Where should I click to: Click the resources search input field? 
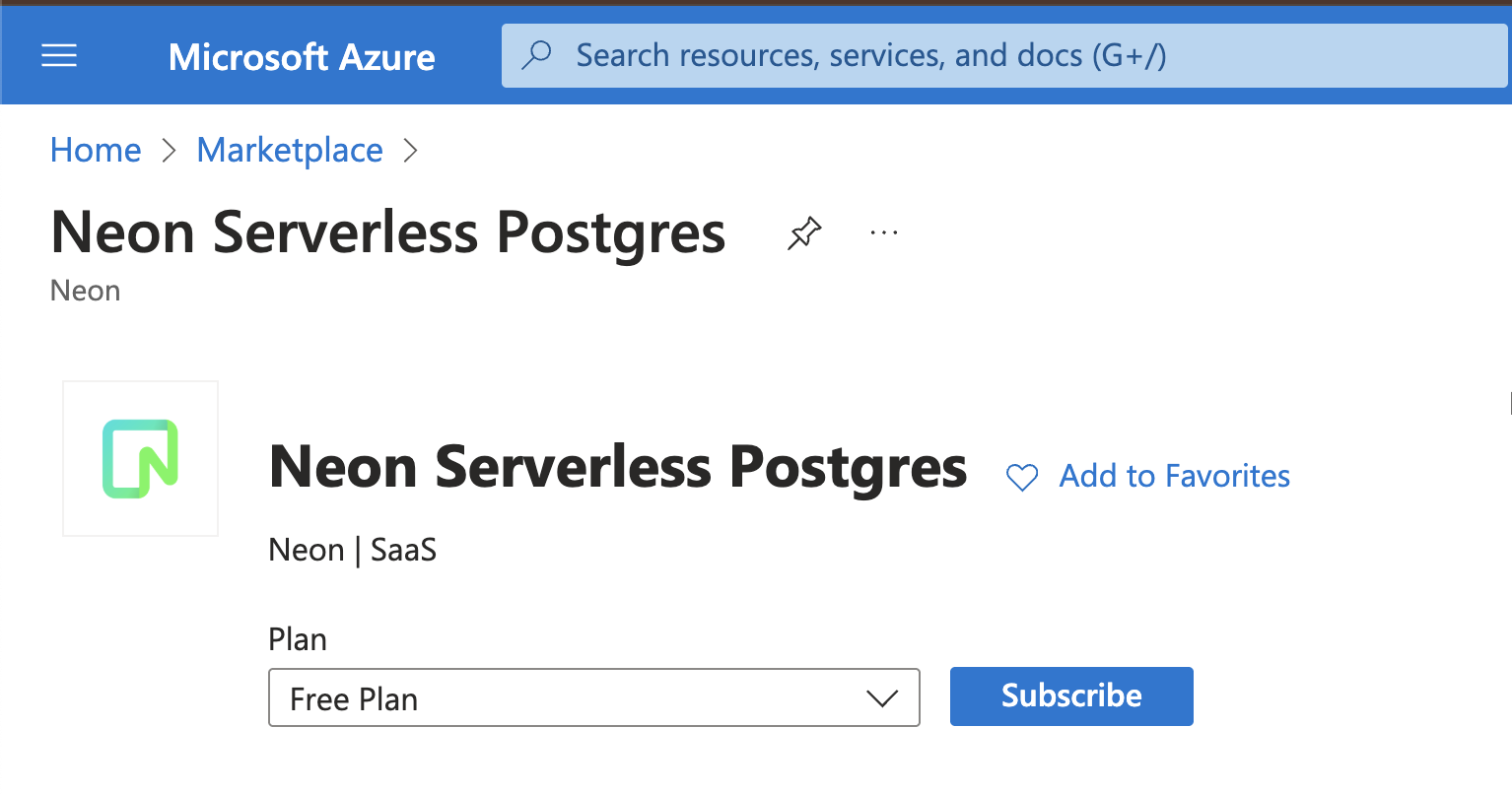point(887,56)
